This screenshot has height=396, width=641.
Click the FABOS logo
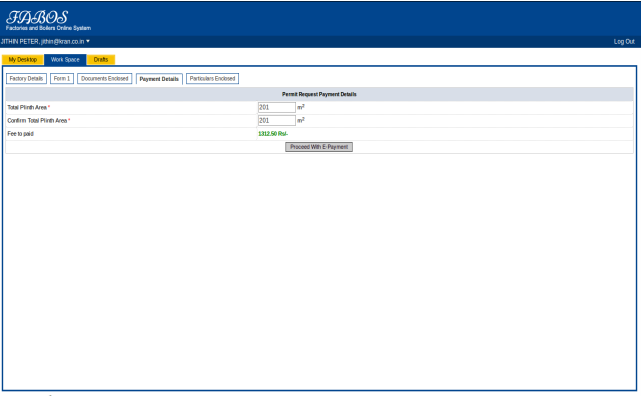pos(37,17)
